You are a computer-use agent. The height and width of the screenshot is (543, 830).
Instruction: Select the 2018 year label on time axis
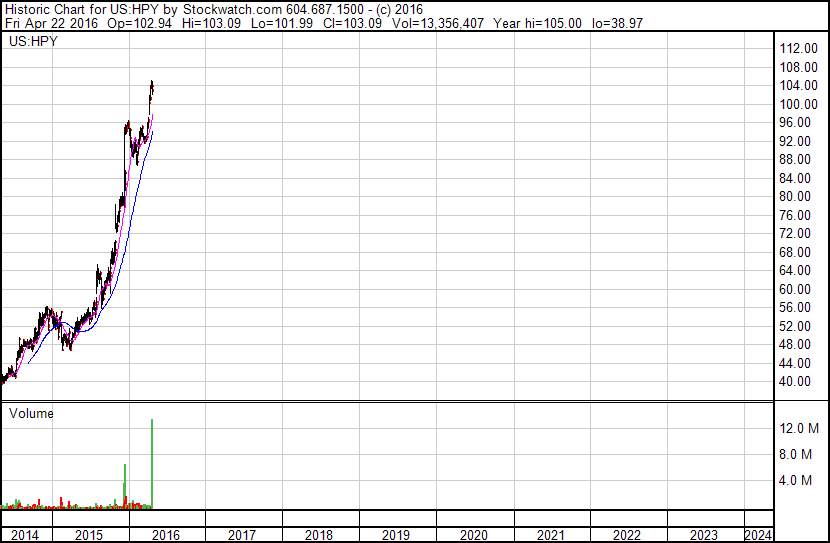pos(319,535)
